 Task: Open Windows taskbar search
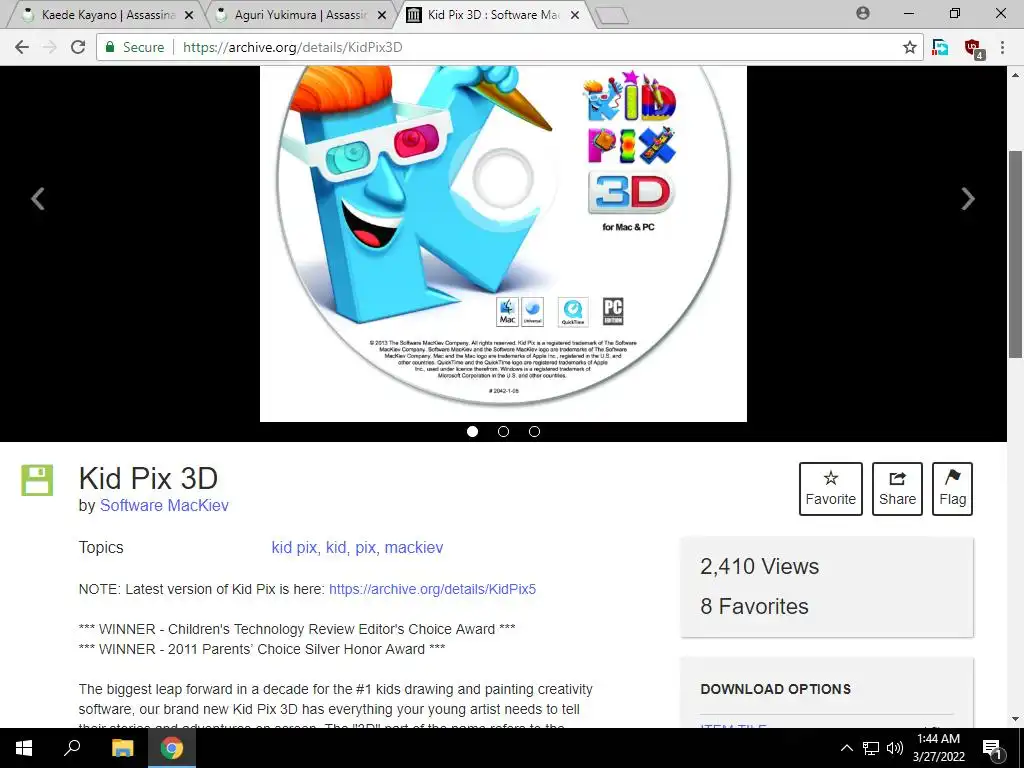[72, 748]
